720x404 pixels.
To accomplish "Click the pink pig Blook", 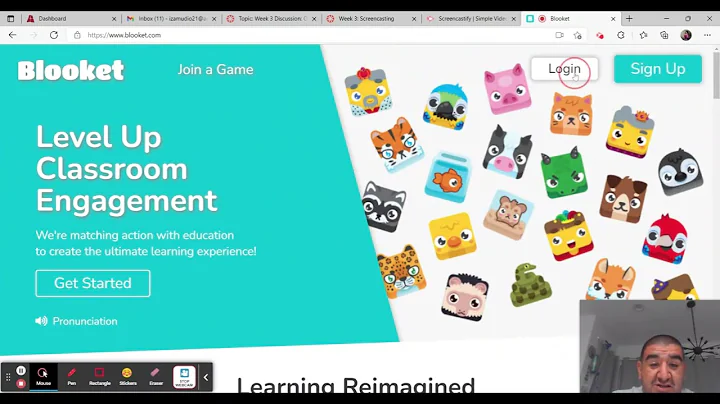I will tap(507, 89).
